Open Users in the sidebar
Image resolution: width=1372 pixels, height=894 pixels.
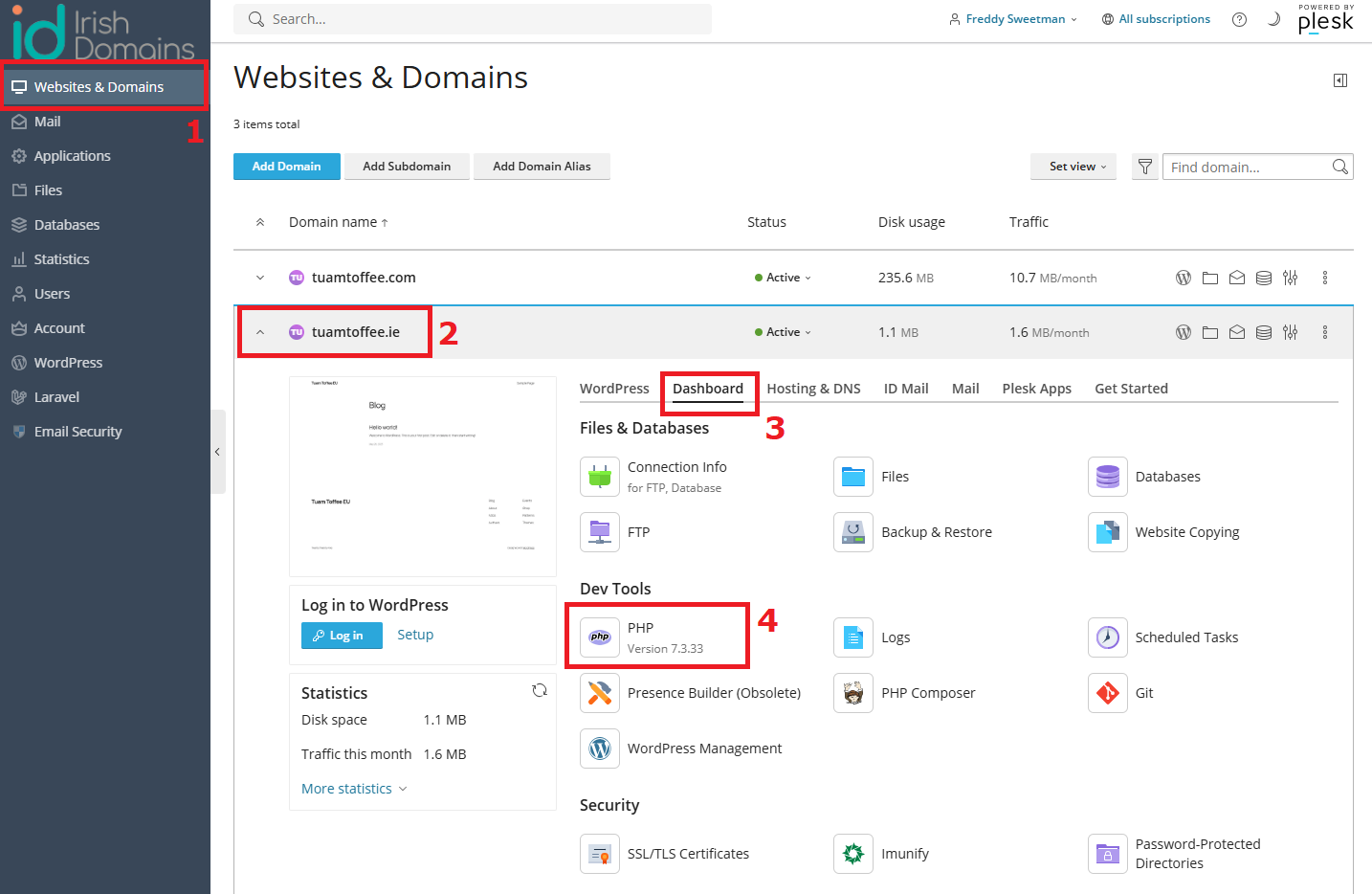[105, 294]
